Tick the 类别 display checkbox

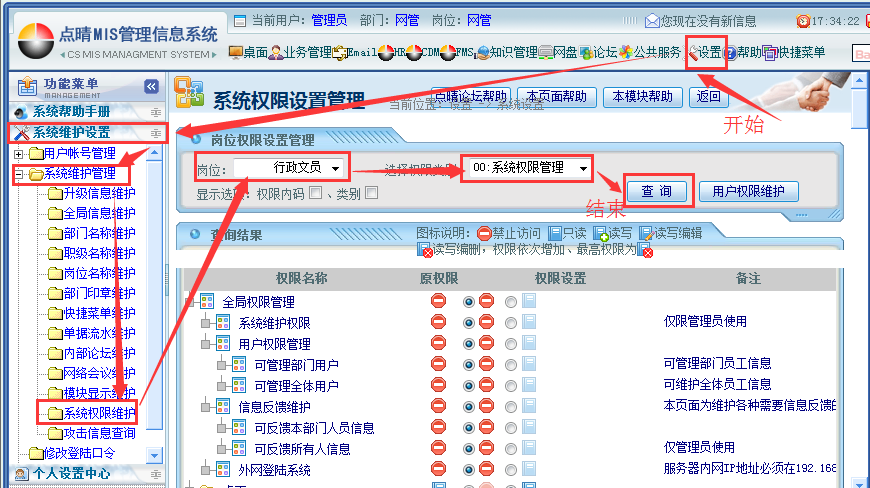click(371, 193)
